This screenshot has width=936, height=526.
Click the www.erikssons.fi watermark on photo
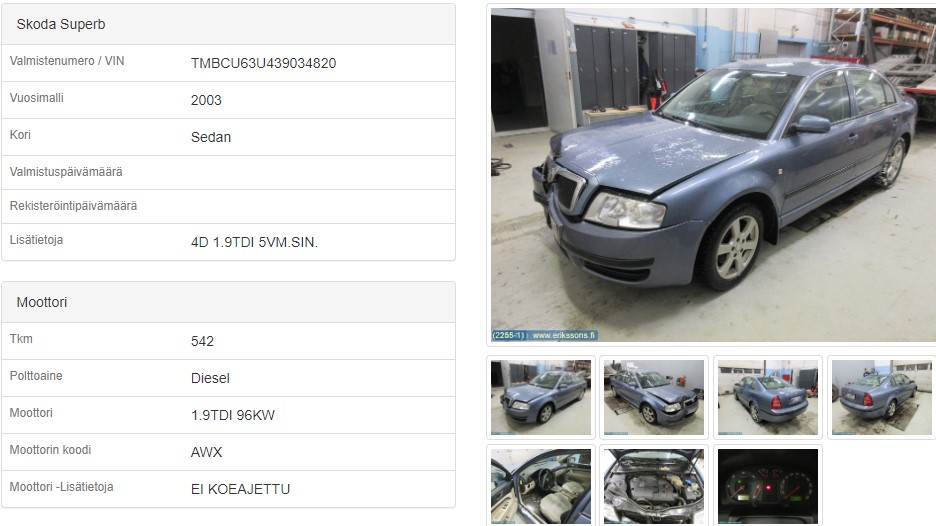[564, 336]
